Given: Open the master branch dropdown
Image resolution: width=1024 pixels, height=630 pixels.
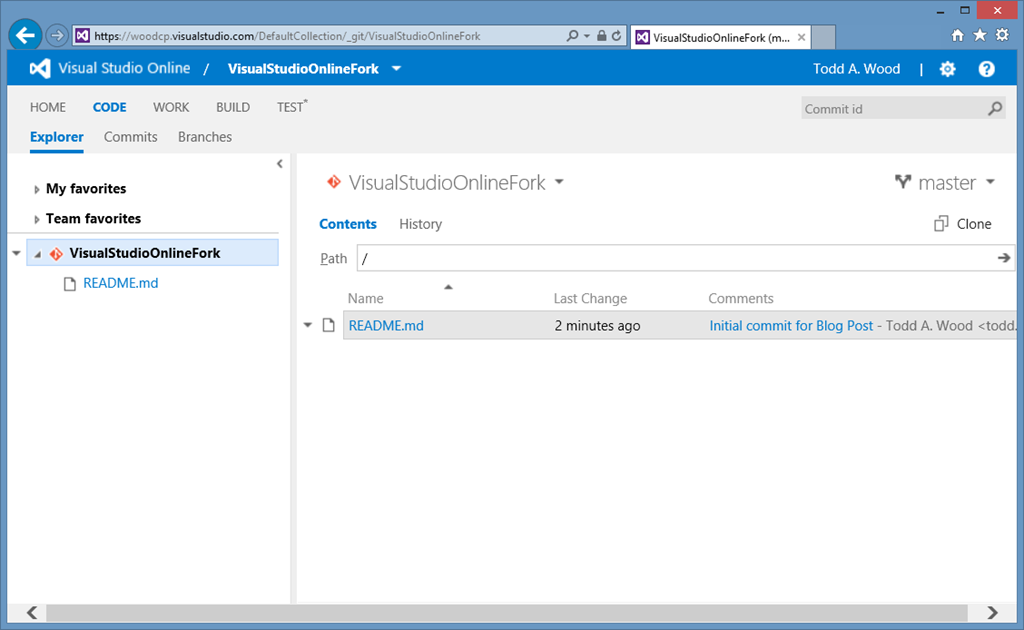Looking at the screenshot, I should [990, 182].
